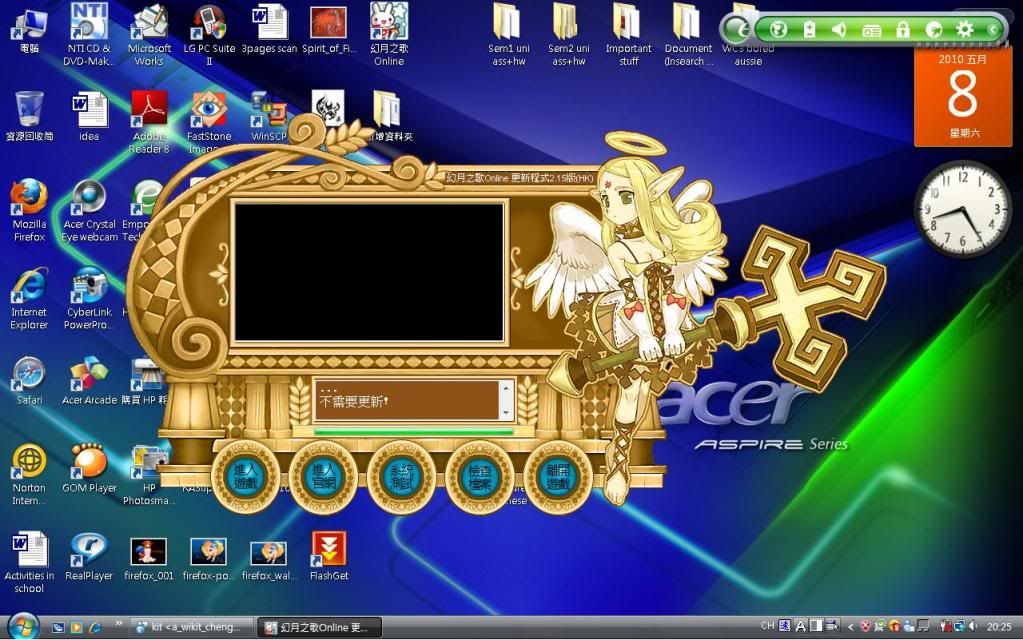Click the radio-shaped icon in Acer green toolbar
The width and height of the screenshot is (1023, 640).
871,30
